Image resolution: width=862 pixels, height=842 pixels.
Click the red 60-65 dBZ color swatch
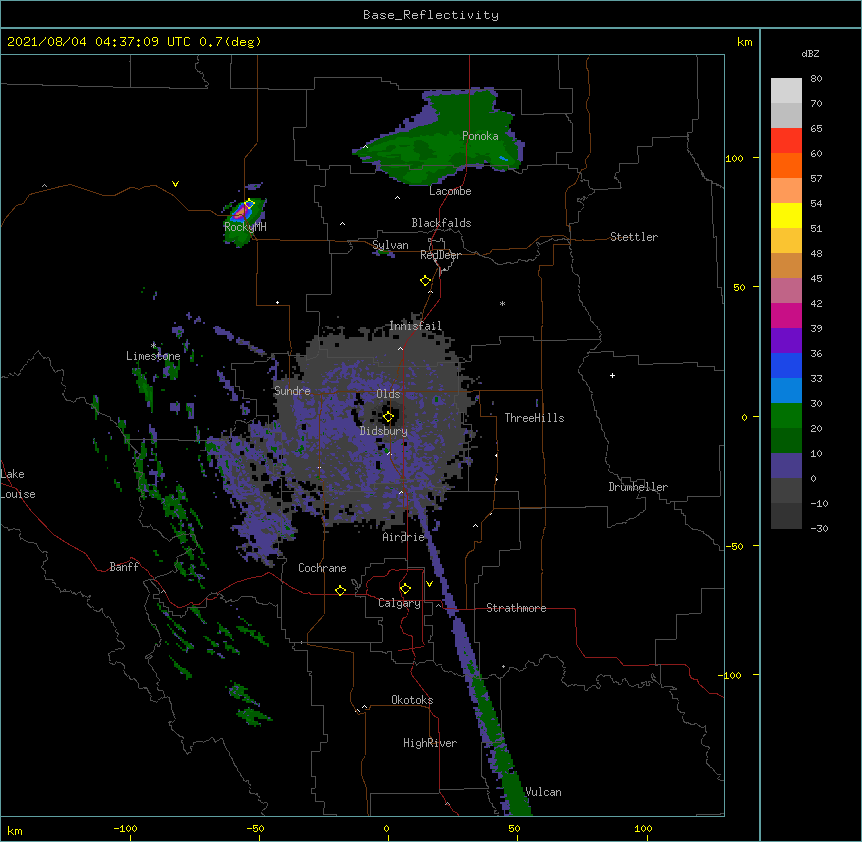pos(786,140)
